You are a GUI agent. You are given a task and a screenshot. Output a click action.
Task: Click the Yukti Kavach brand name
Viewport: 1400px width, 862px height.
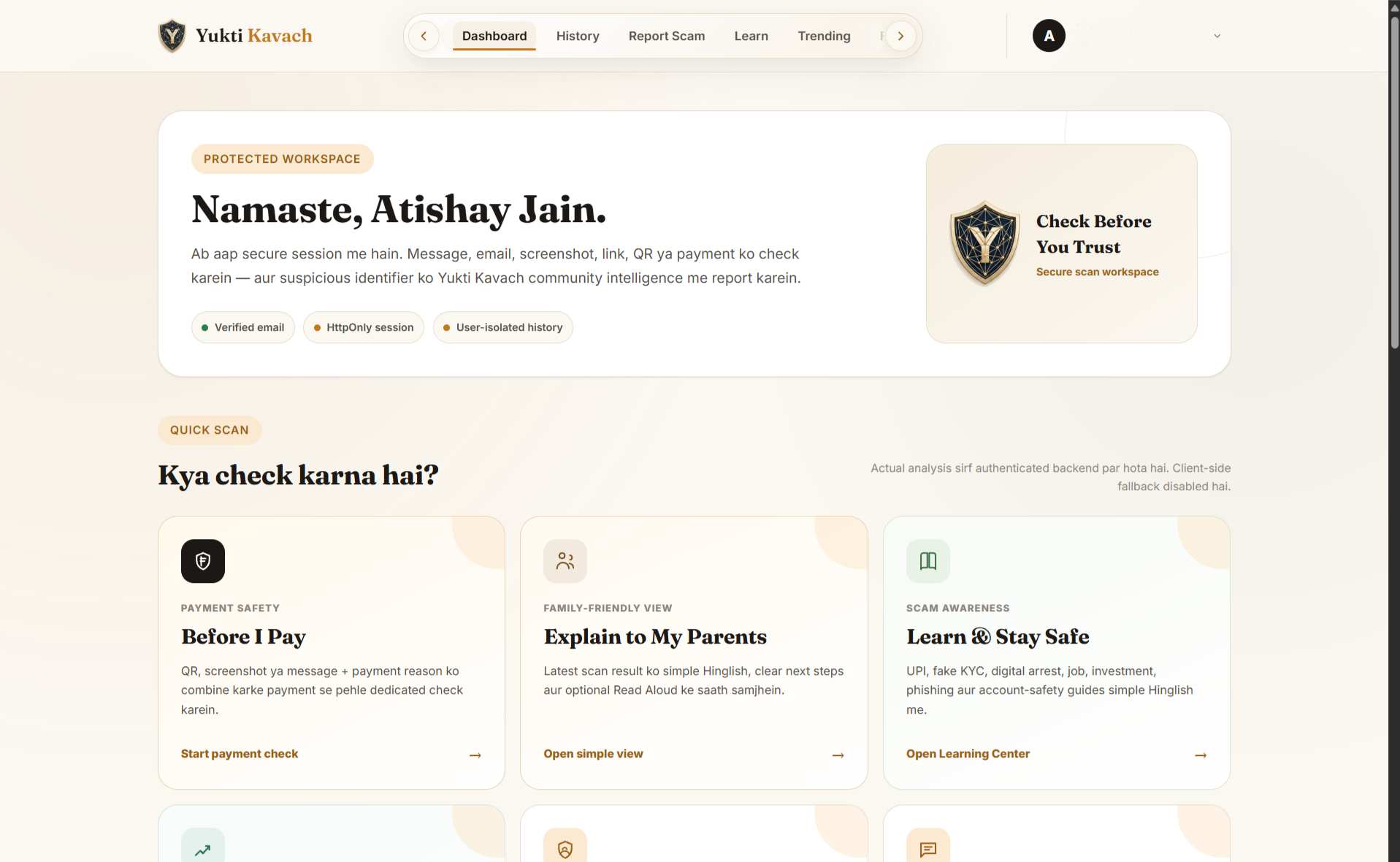pos(253,36)
